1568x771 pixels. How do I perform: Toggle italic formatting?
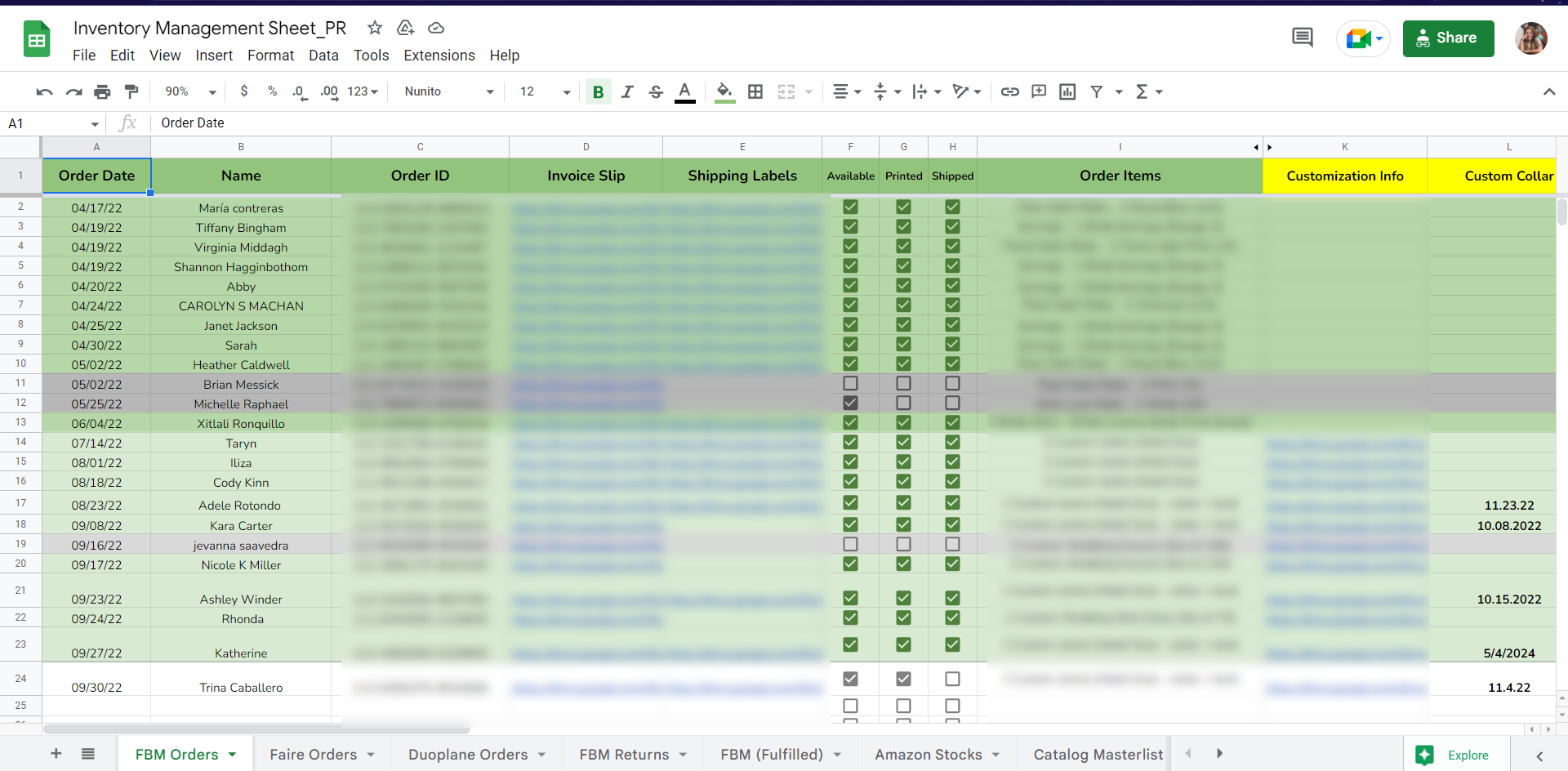(x=627, y=91)
